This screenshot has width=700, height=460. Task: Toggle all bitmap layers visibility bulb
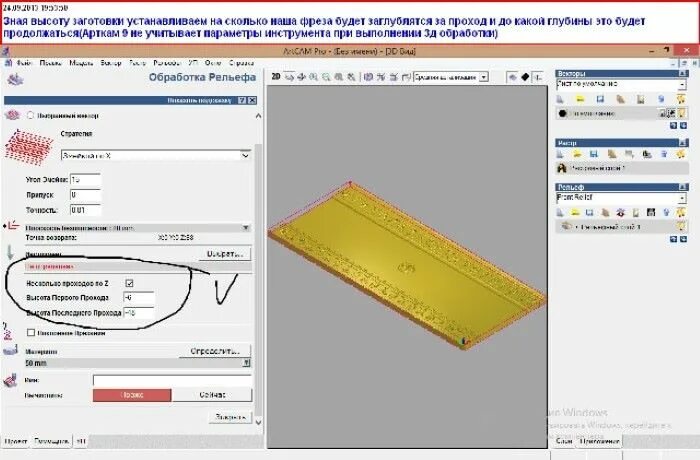(681, 155)
